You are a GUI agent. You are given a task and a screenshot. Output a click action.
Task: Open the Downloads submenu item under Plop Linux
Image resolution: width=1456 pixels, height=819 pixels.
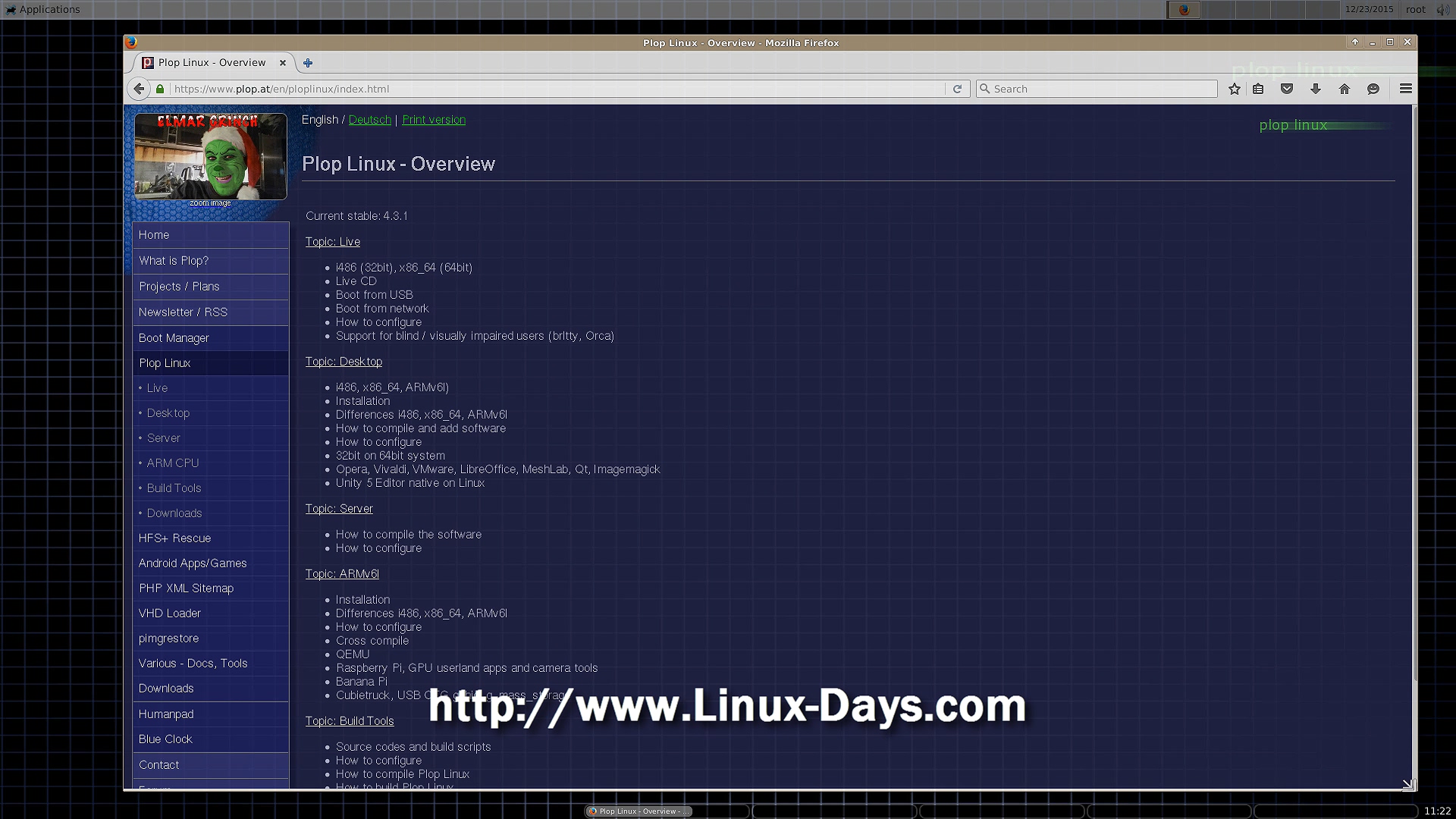coord(211,513)
